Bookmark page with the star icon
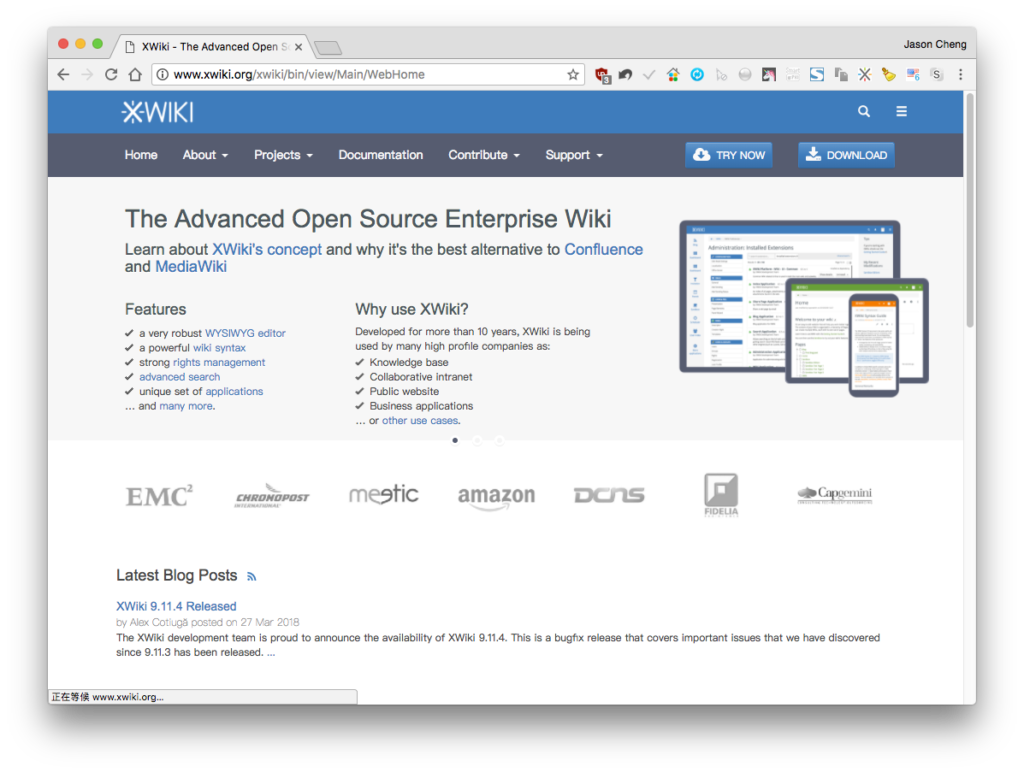The width and height of the screenshot is (1024, 773). tap(573, 74)
